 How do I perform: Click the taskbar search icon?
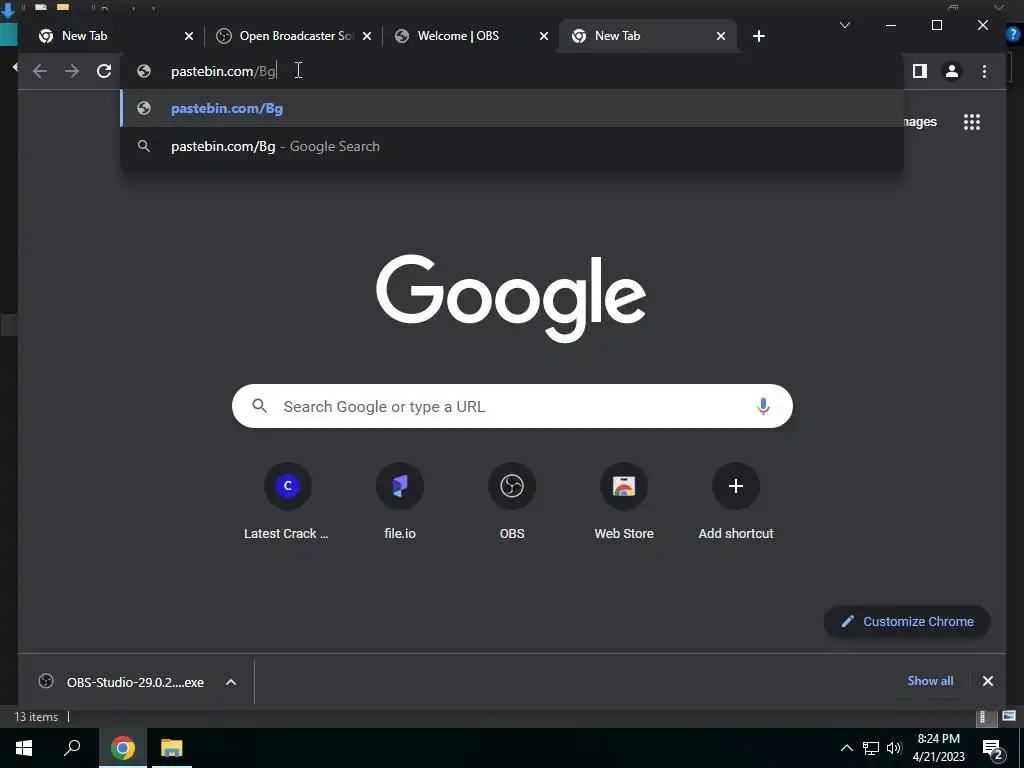coord(72,748)
